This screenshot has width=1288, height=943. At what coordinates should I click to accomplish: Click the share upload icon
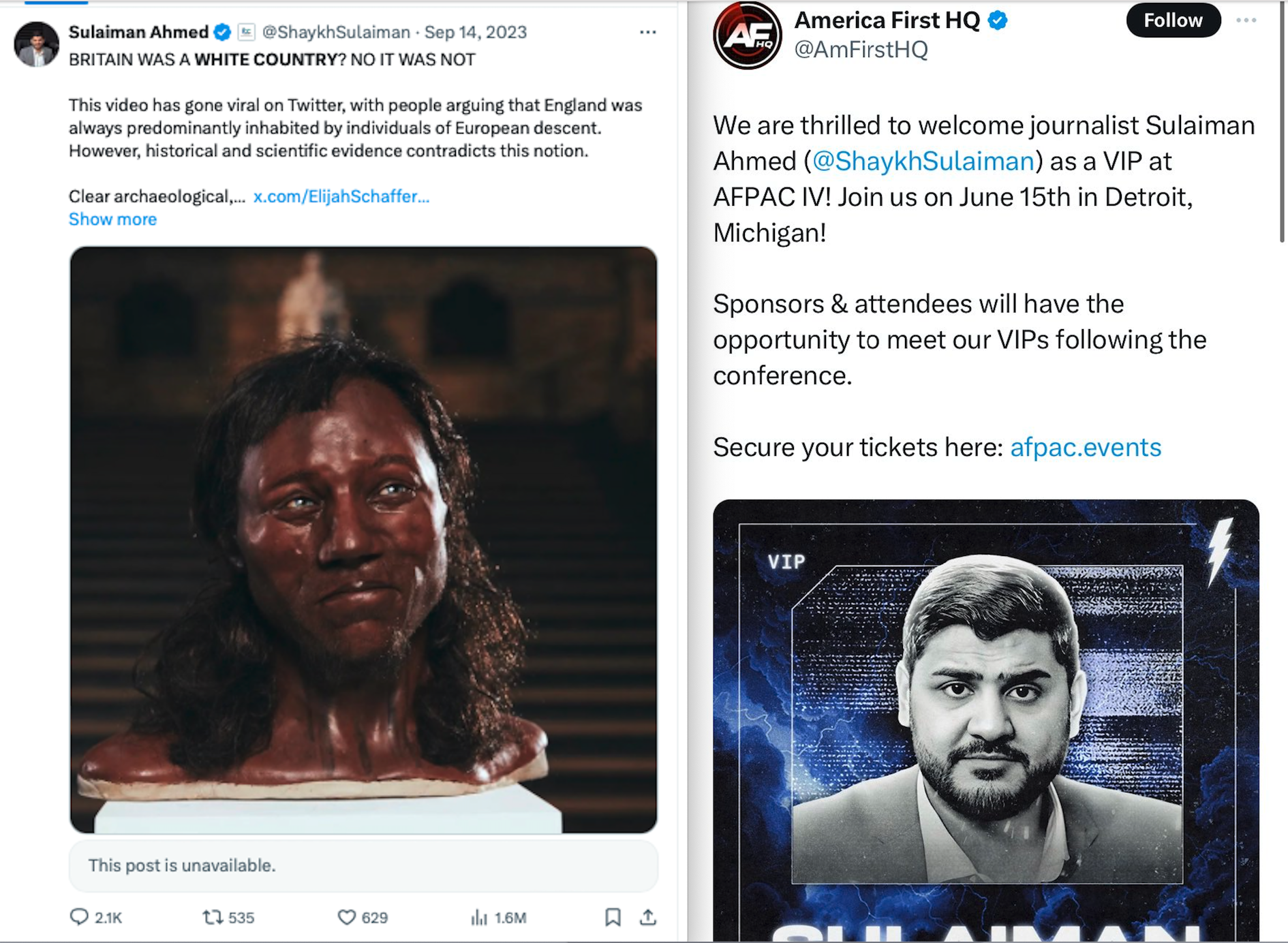(648, 917)
